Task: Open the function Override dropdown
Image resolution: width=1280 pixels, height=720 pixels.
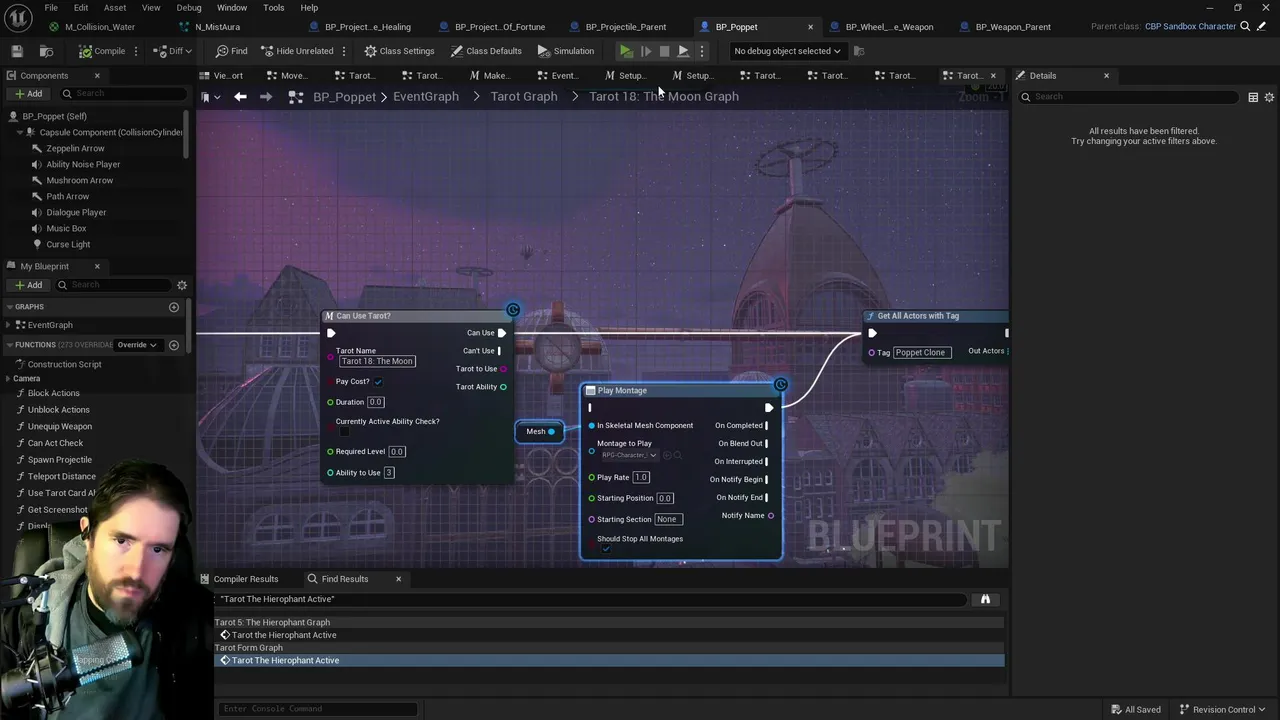Action: point(137,345)
